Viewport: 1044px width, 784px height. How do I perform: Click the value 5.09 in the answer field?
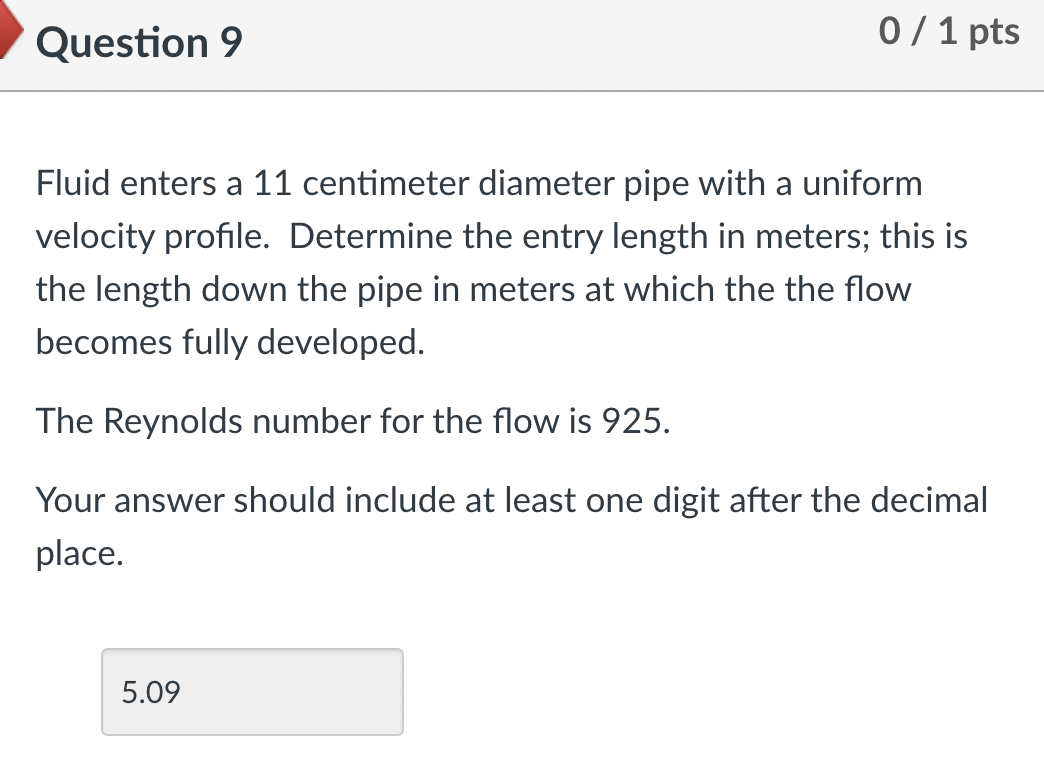coord(150,691)
